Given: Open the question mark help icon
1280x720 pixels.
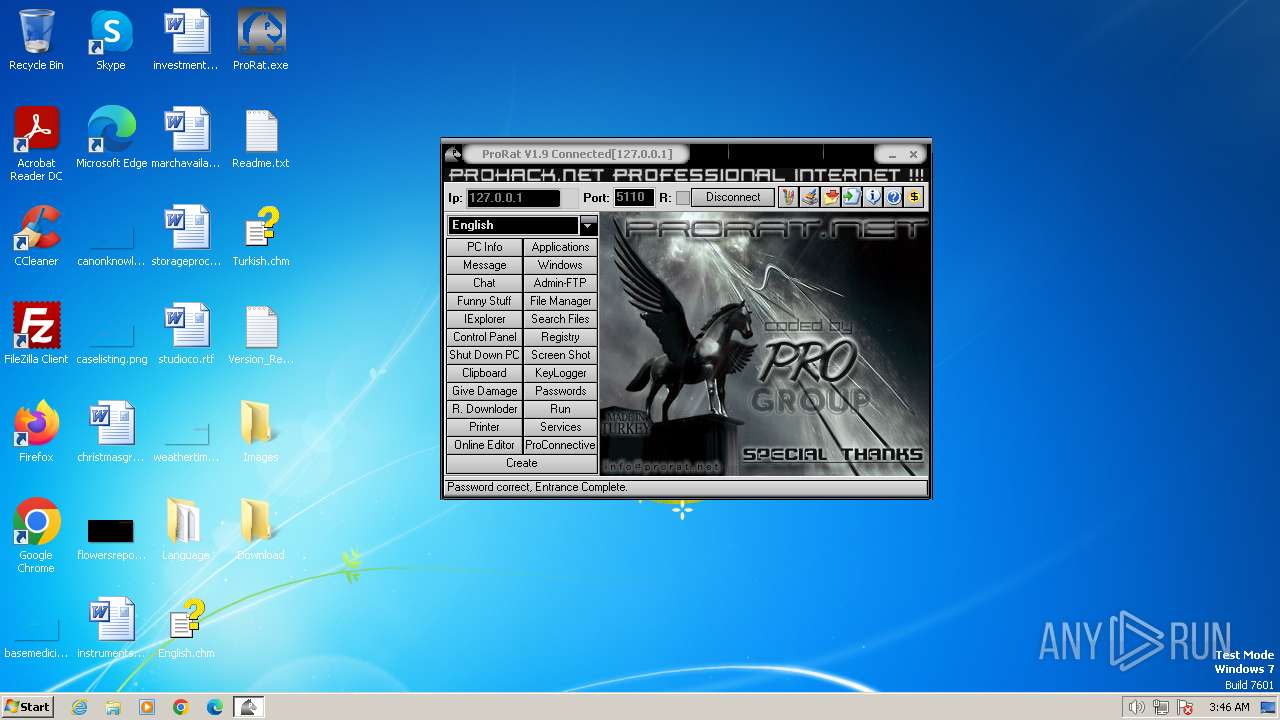Looking at the screenshot, I should point(893,197).
